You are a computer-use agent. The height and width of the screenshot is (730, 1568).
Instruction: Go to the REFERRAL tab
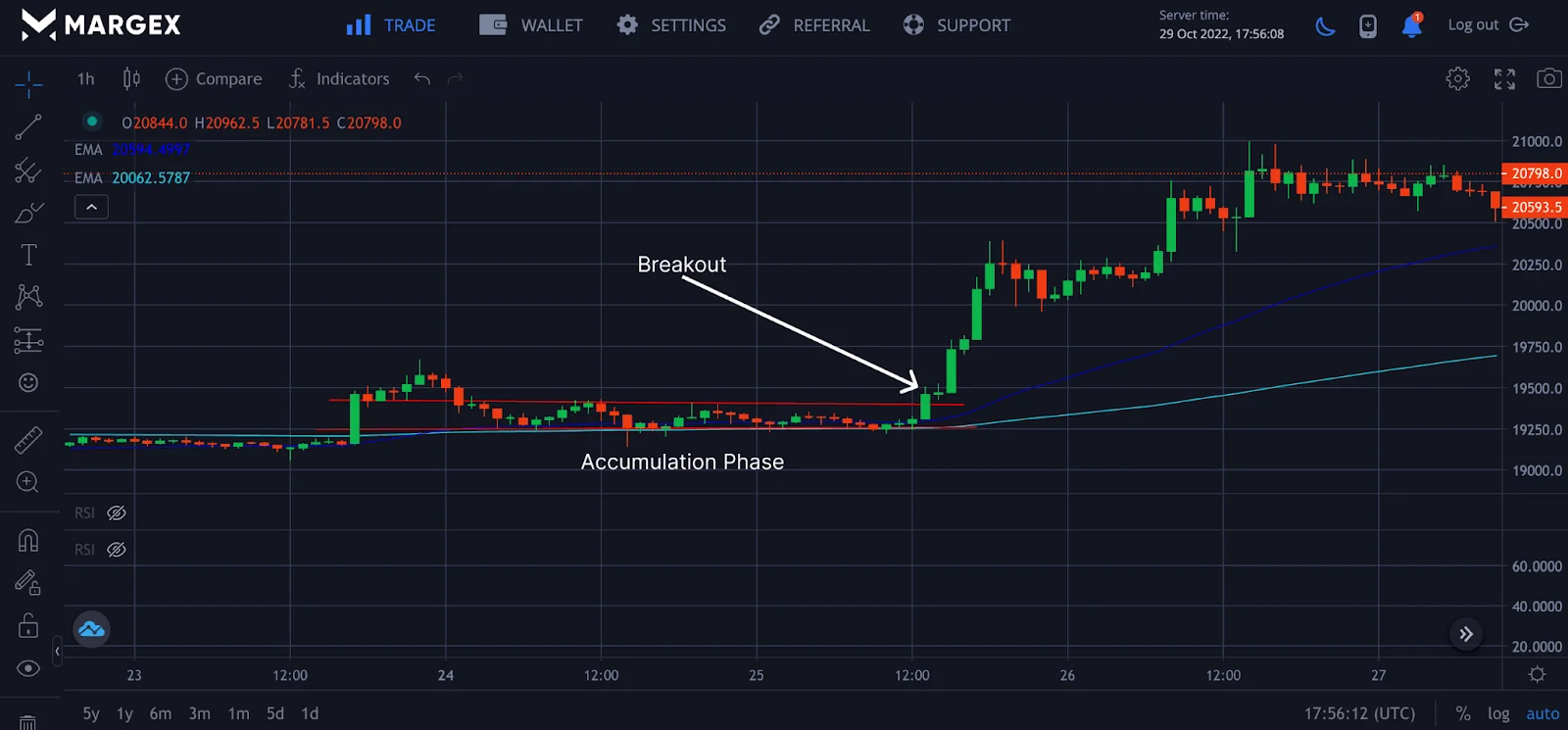point(814,25)
